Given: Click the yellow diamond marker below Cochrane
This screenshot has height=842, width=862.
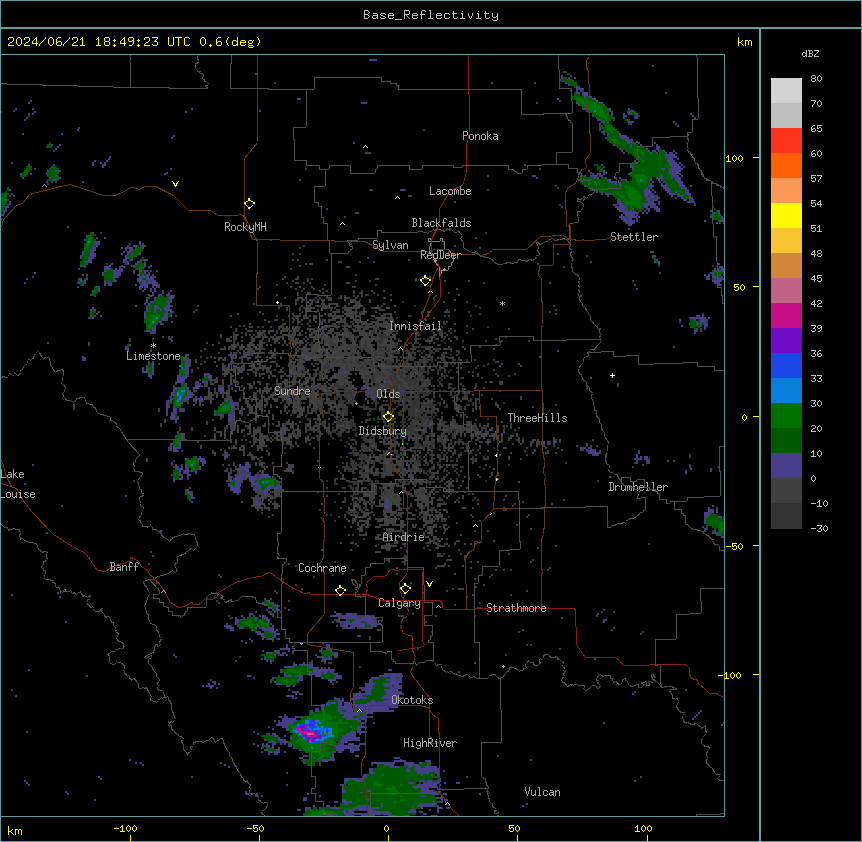Looking at the screenshot, I should [340, 590].
